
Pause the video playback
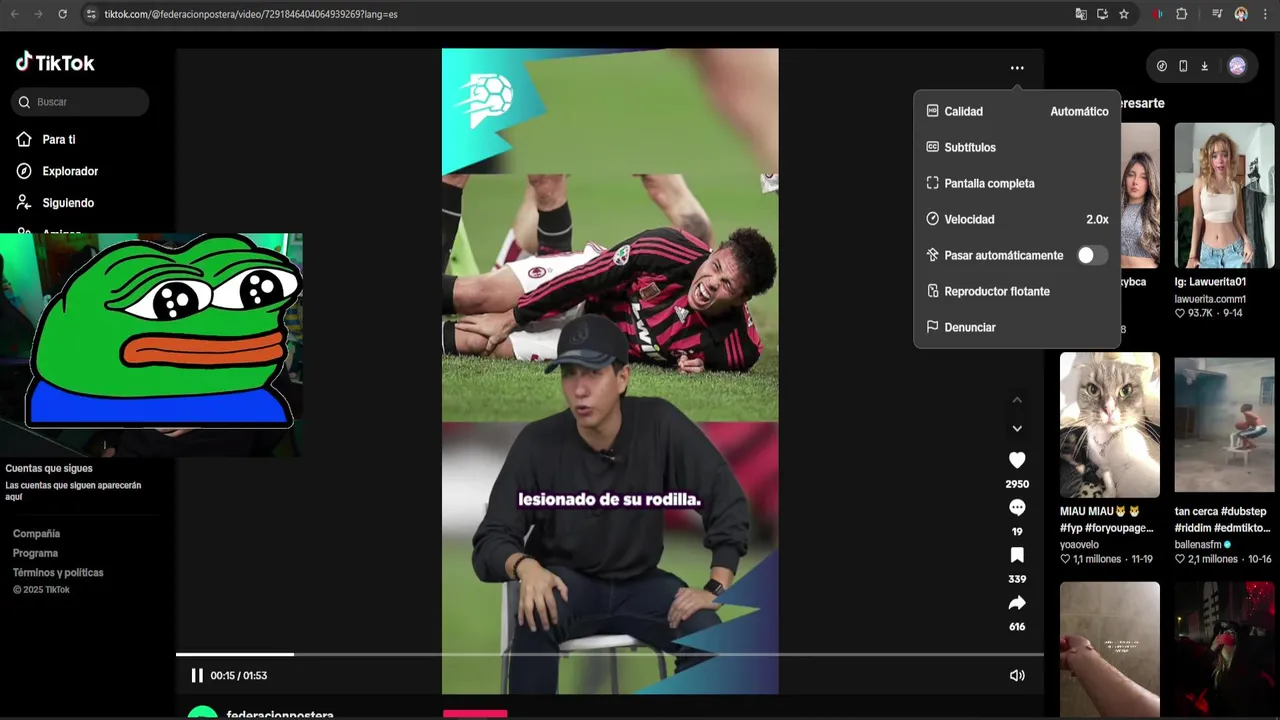tap(197, 676)
